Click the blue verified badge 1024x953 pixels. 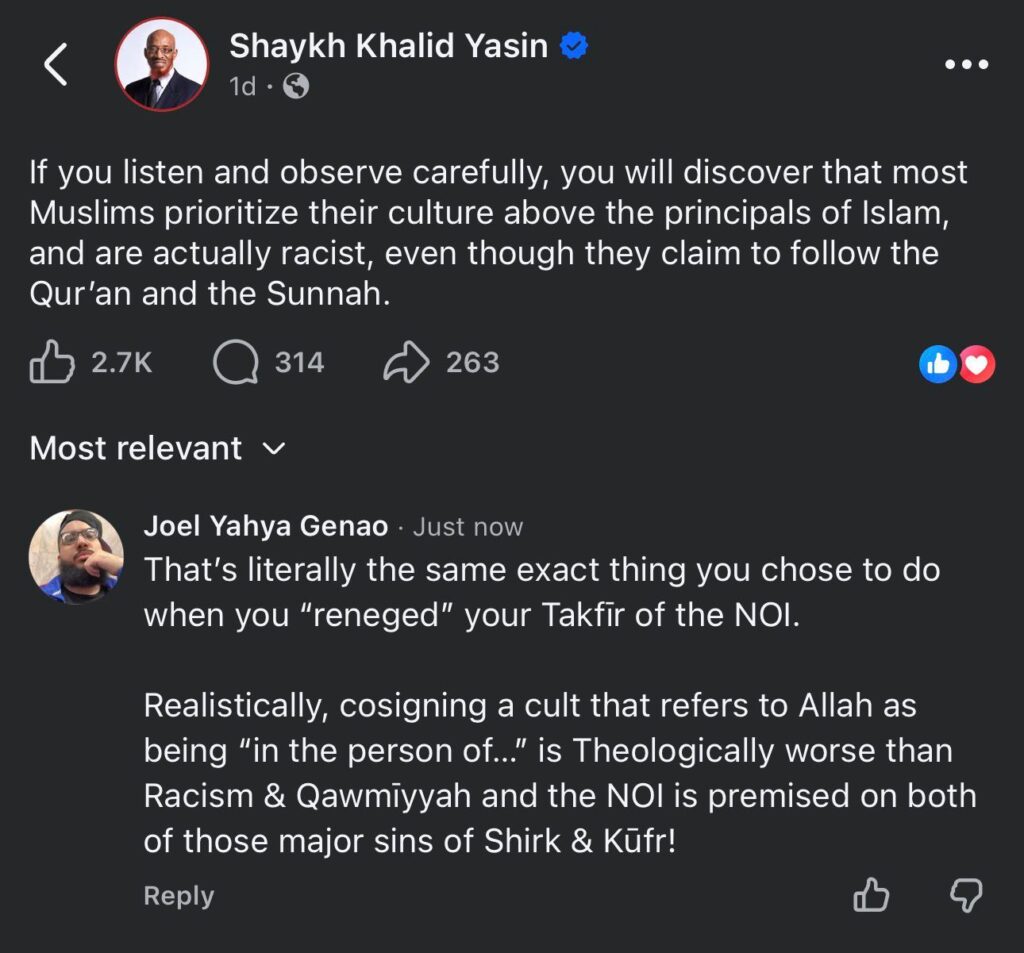point(573,46)
